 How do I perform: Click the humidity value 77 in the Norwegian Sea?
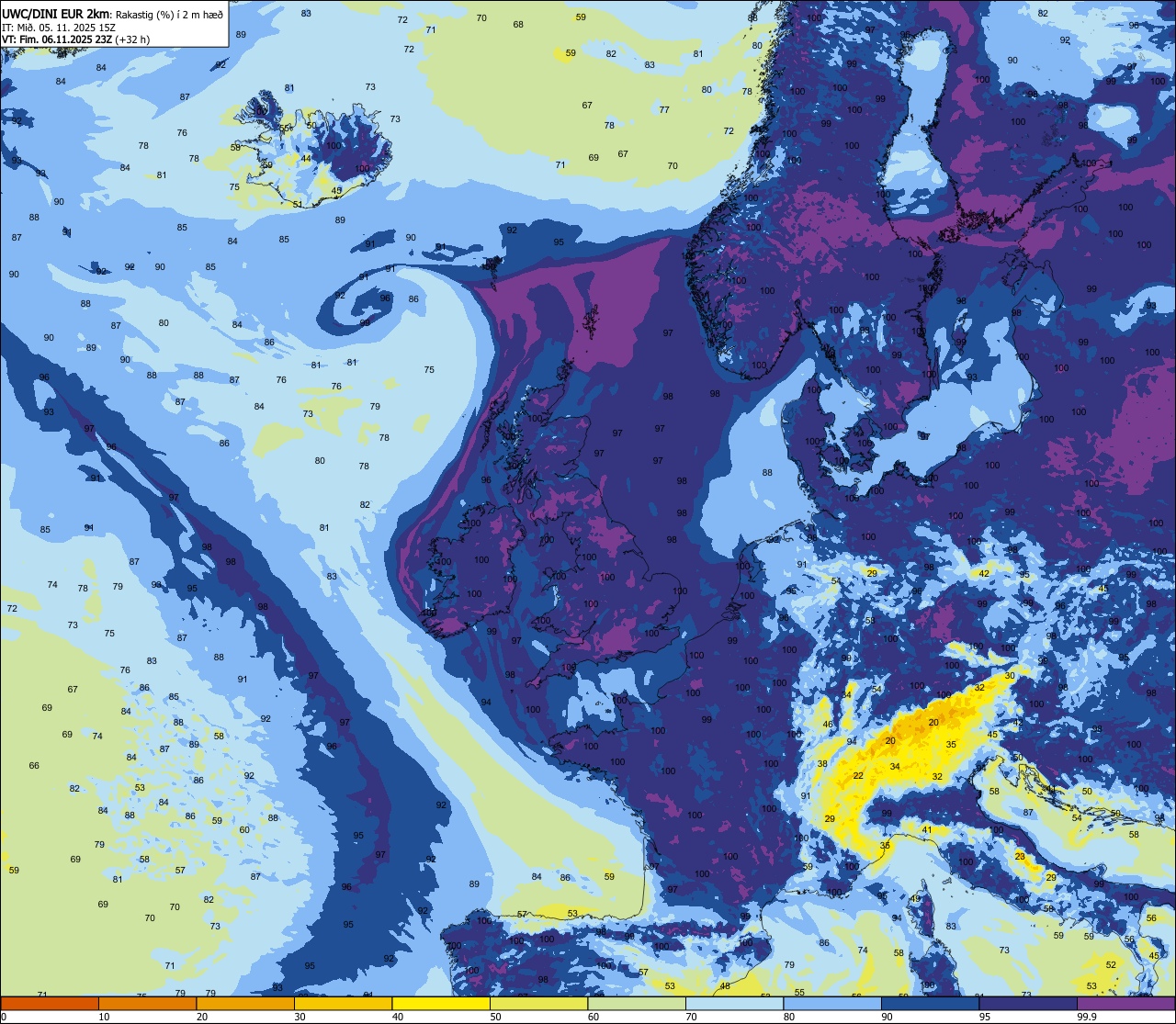point(664,110)
